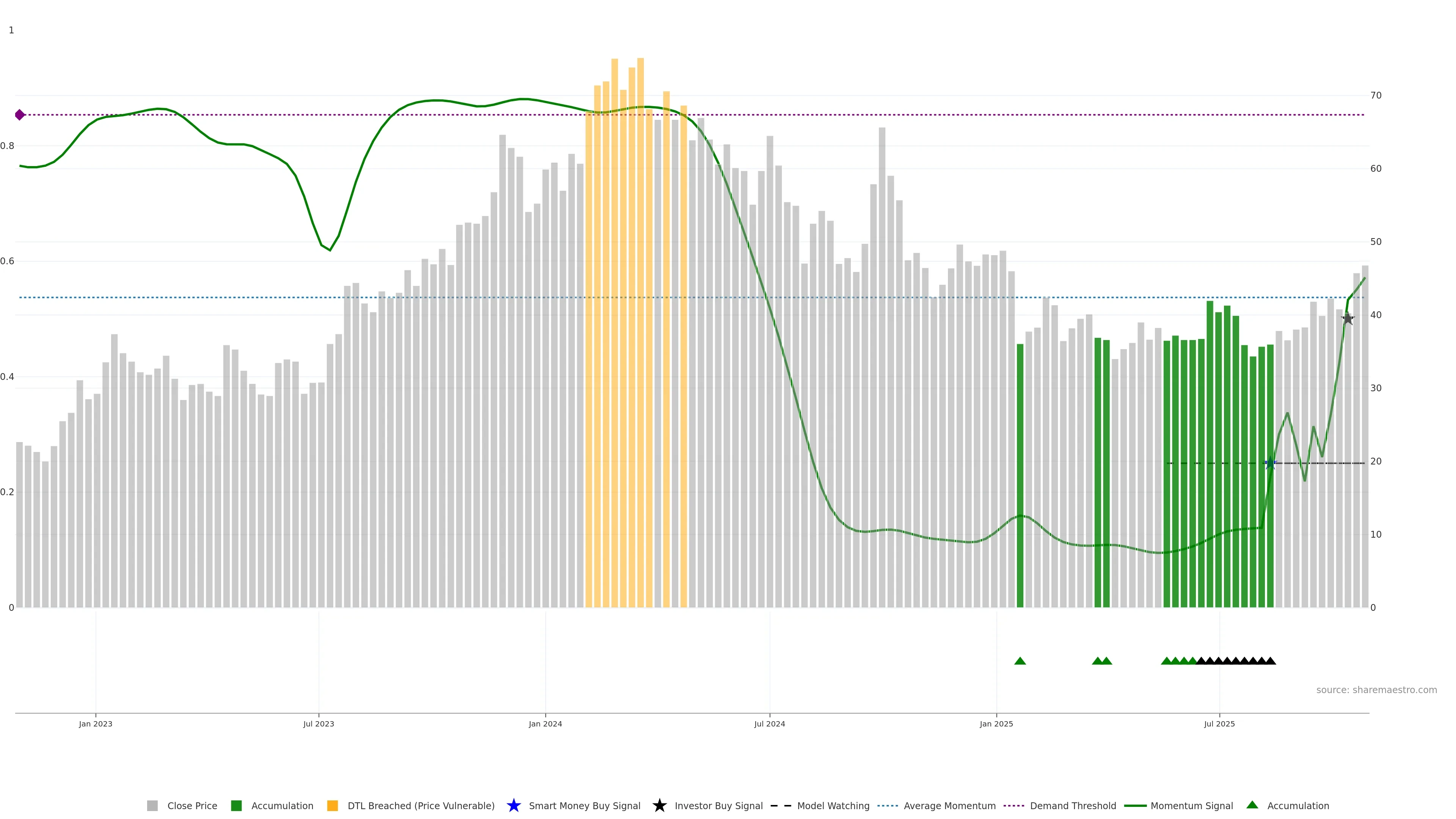Click DTL Breached (Price Vulnerable) legend label
The width and height of the screenshot is (1456, 819).
[420, 805]
